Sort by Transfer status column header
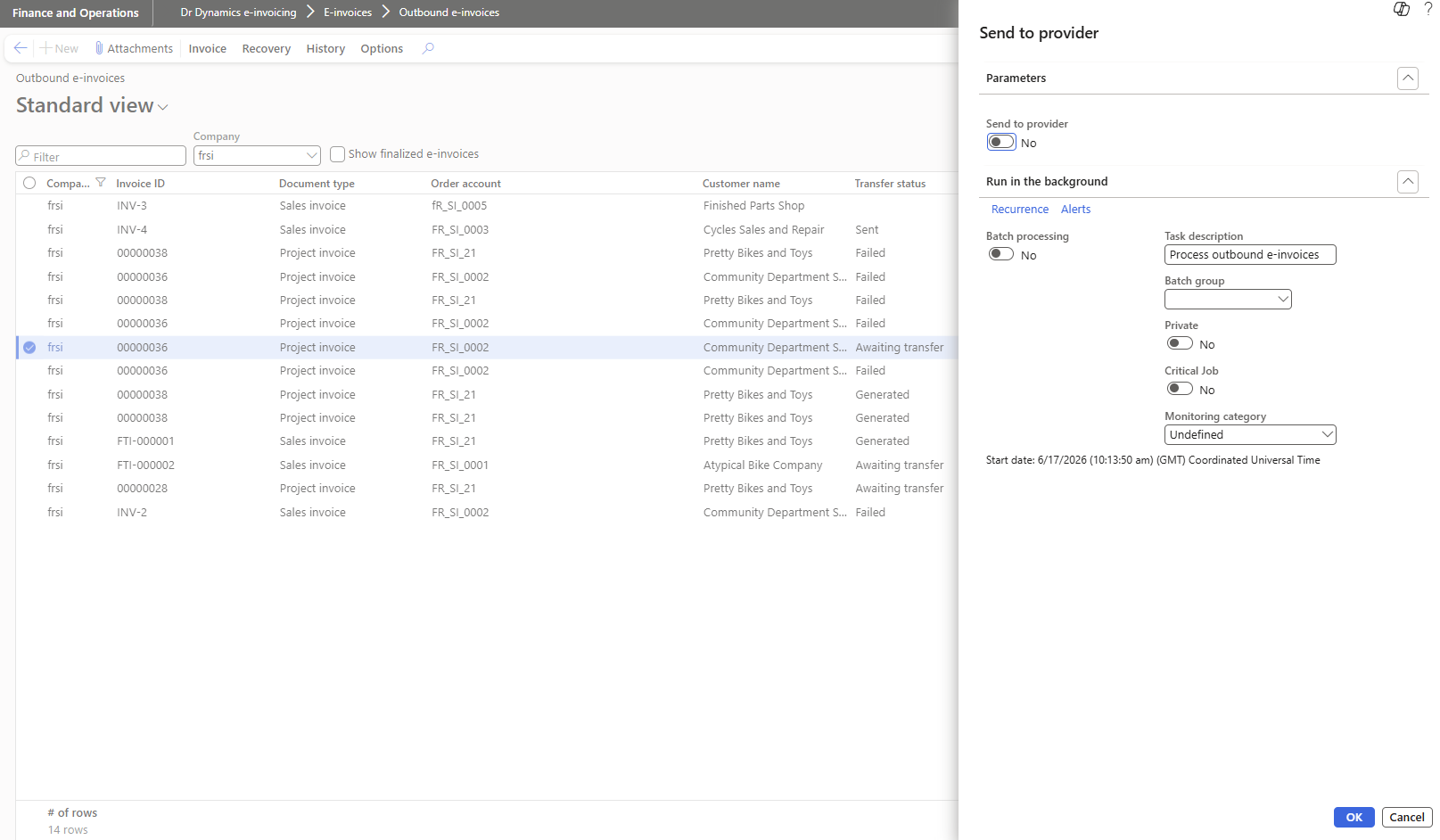Viewport: 1440px width, 840px height. [890, 184]
